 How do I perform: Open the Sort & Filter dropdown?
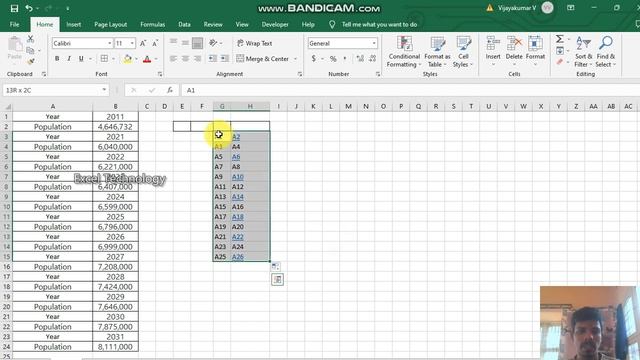[583, 52]
